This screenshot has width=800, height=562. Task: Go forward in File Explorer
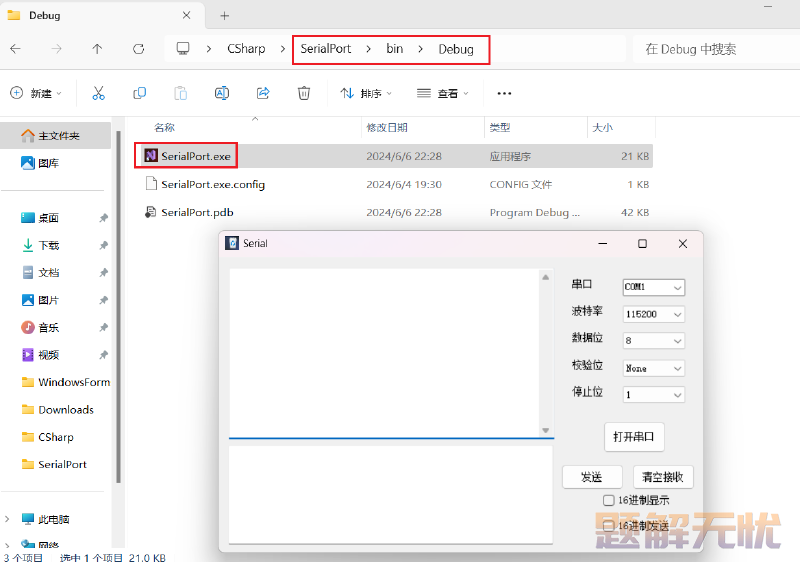coord(56,49)
